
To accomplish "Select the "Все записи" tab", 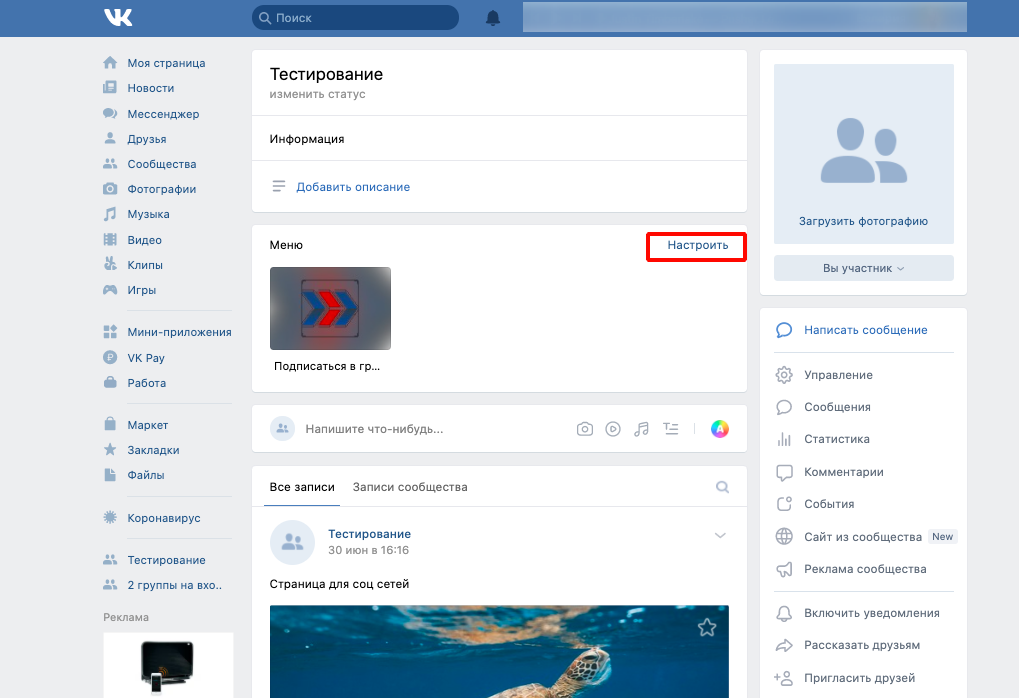I will coord(297,487).
